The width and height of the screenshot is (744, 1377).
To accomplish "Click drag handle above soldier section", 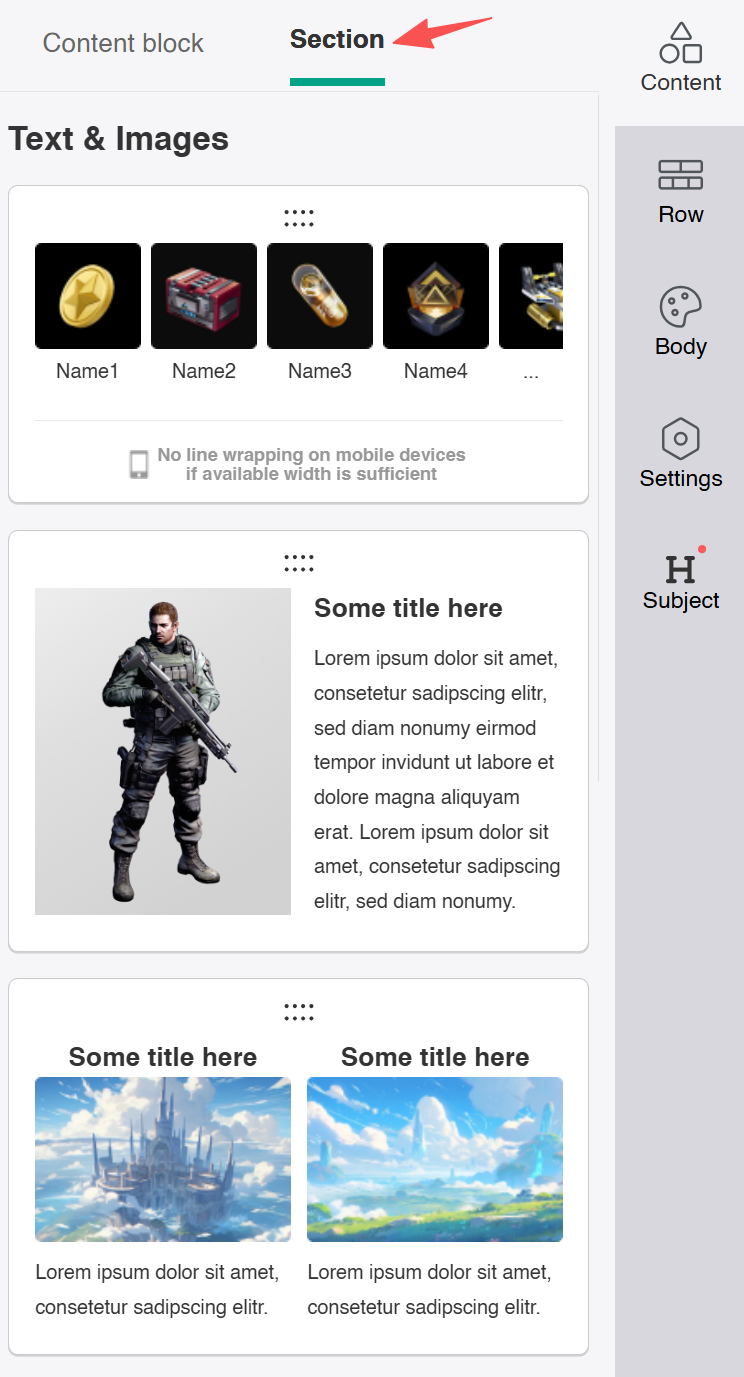I will (x=298, y=563).
